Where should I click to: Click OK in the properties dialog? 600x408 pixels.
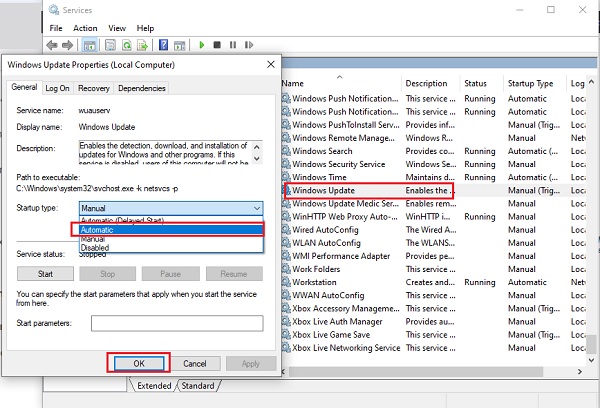(x=139, y=364)
